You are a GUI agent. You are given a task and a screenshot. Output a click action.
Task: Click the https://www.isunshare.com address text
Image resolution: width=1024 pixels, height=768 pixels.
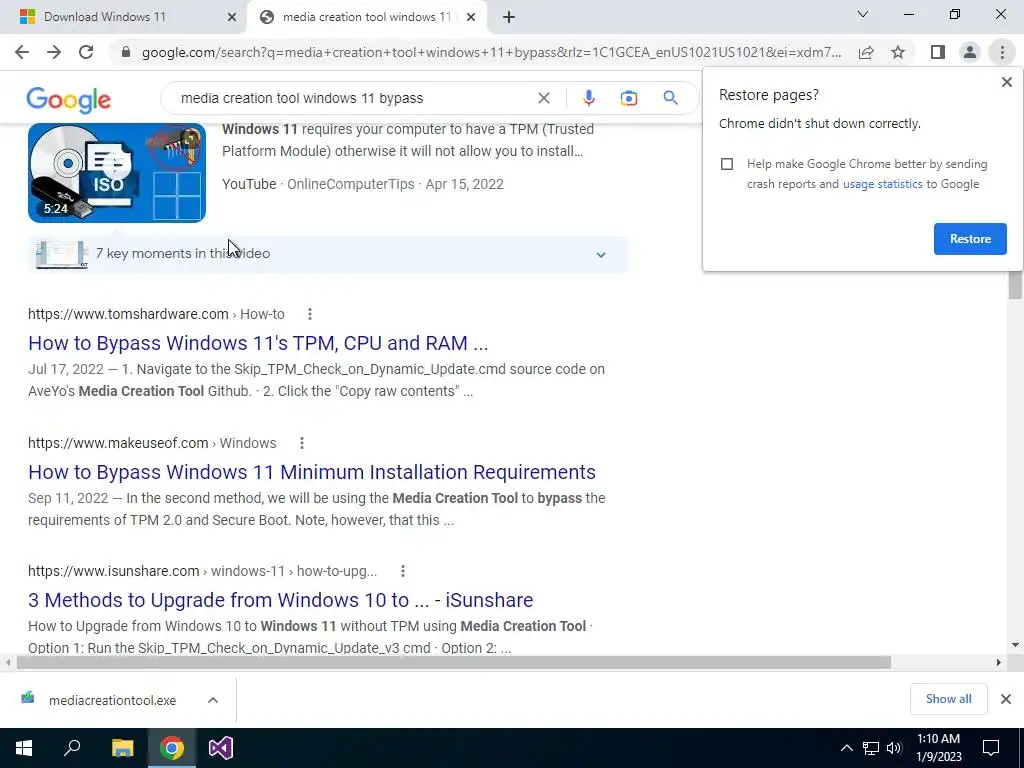[114, 571]
